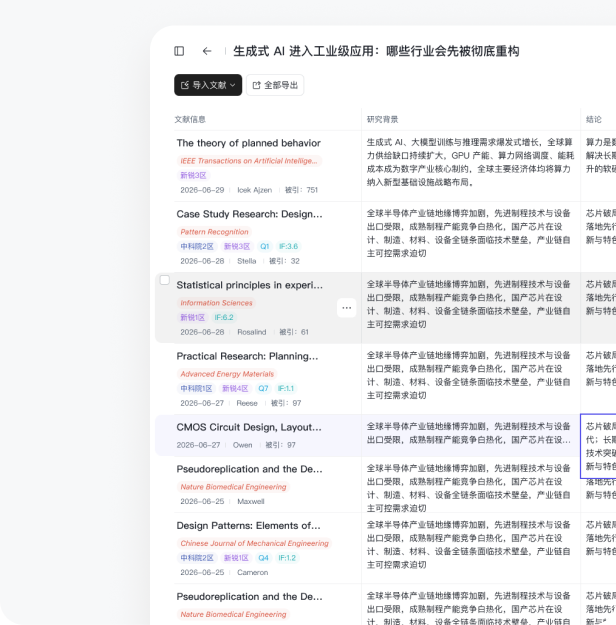The height and width of the screenshot is (625, 616).
Task: Click the export icon in 全部导出 button
Action: (256, 85)
